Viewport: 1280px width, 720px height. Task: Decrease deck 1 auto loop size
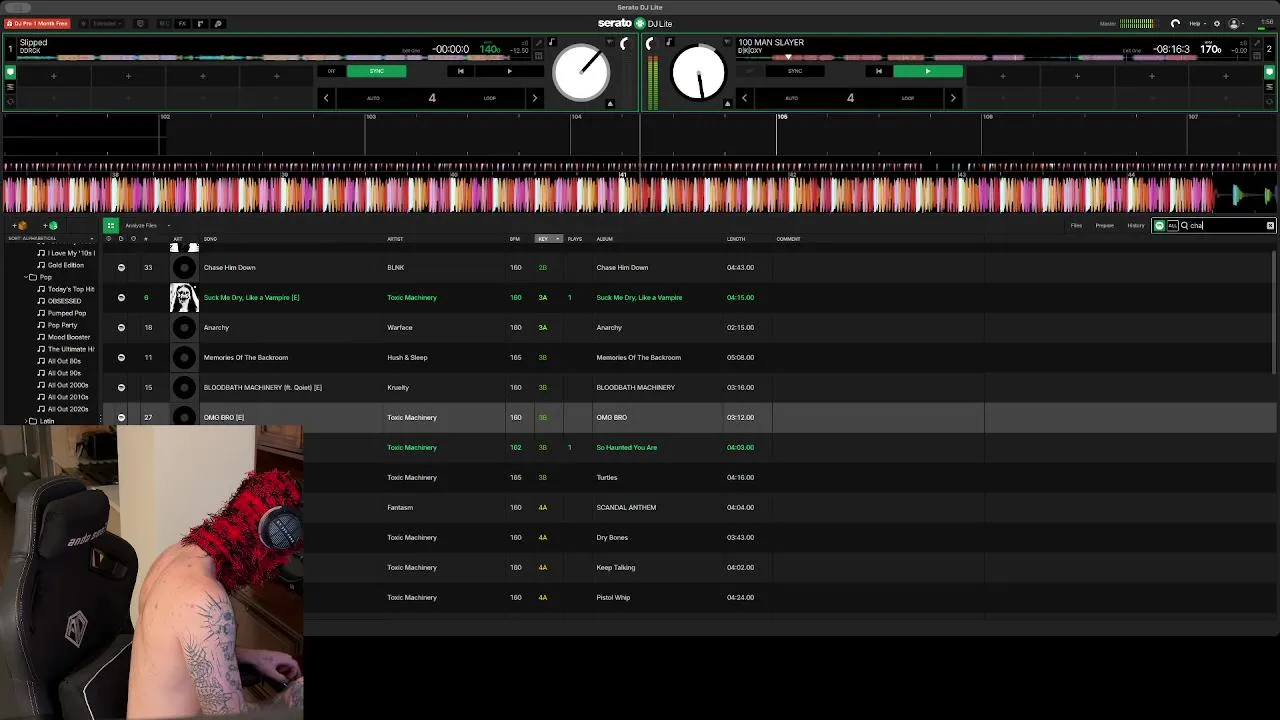point(326,98)
